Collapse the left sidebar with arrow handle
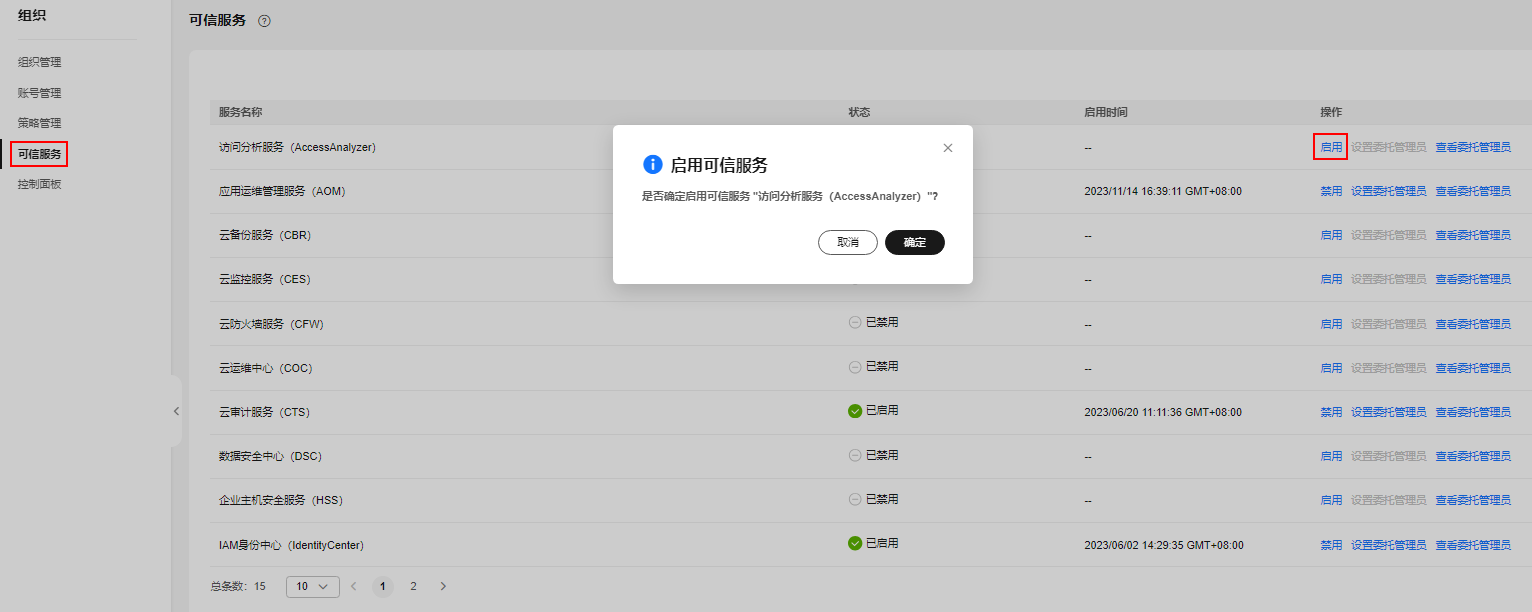 coord(176,411)
